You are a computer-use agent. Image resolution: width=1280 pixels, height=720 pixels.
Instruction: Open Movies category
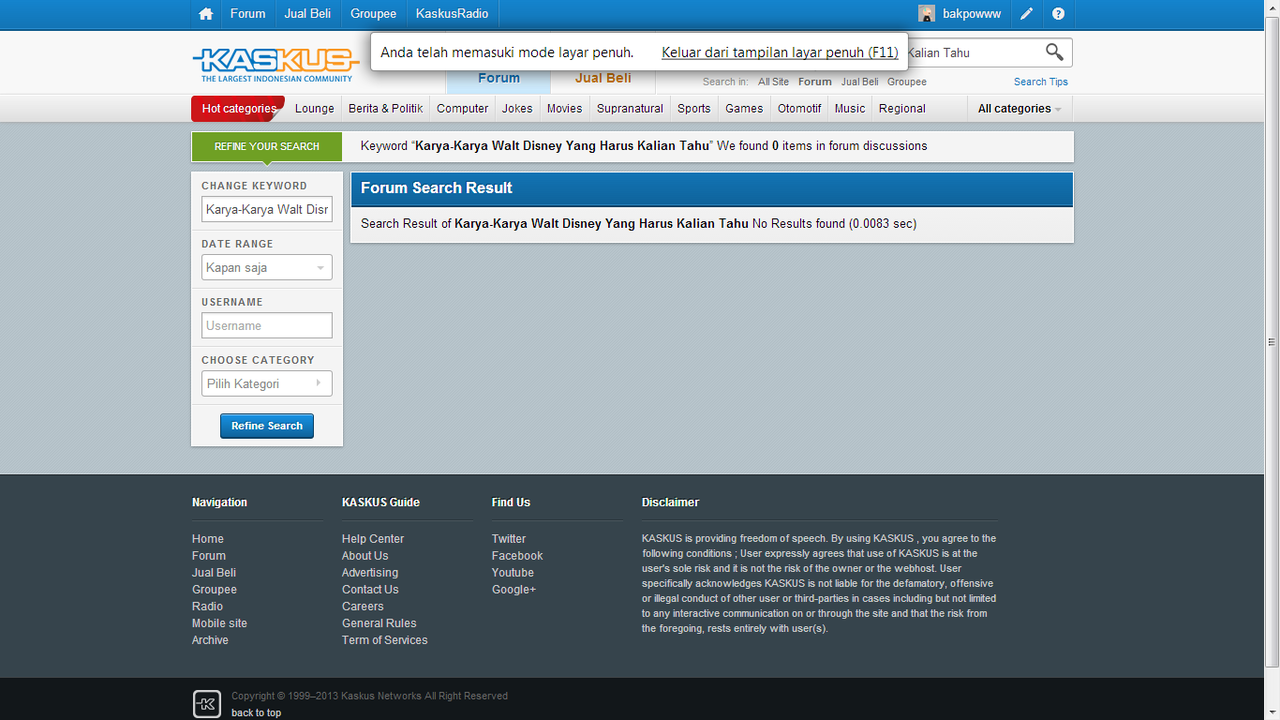pyautogui.click(x=564, y=109)
